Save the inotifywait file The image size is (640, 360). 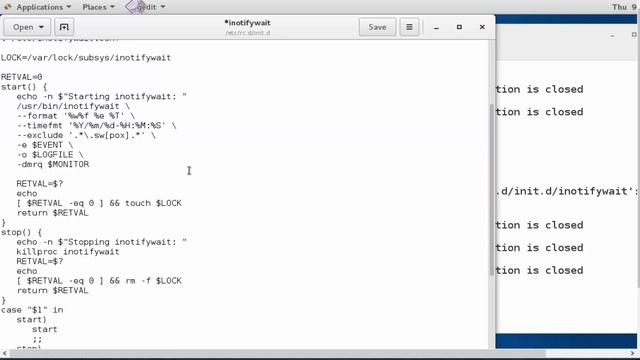click(x=377, y=27)
